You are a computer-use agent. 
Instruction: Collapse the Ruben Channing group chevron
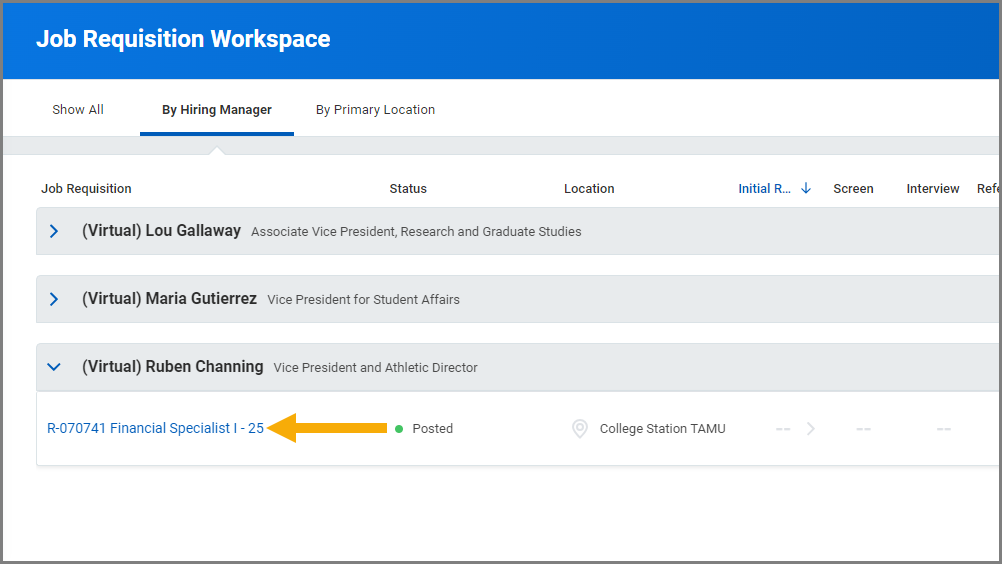55,367
